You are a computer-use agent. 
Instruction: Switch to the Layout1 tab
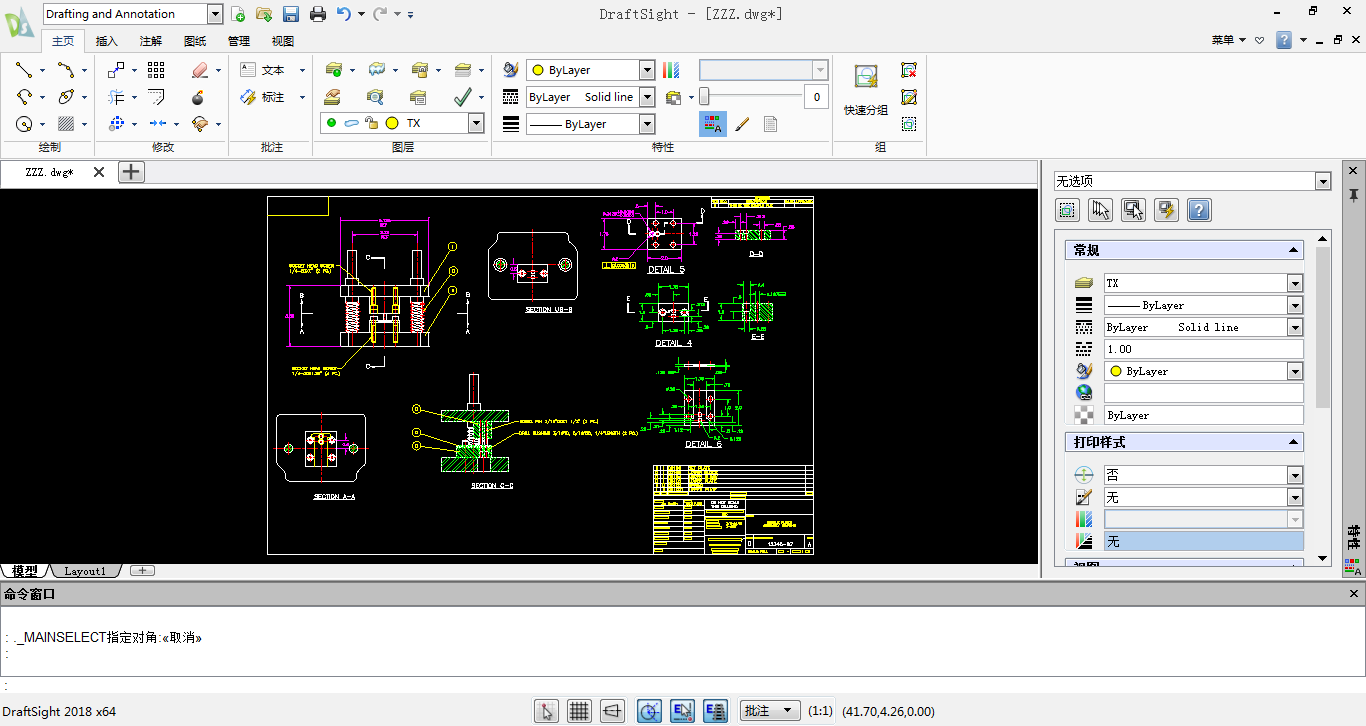click(86, 571)
